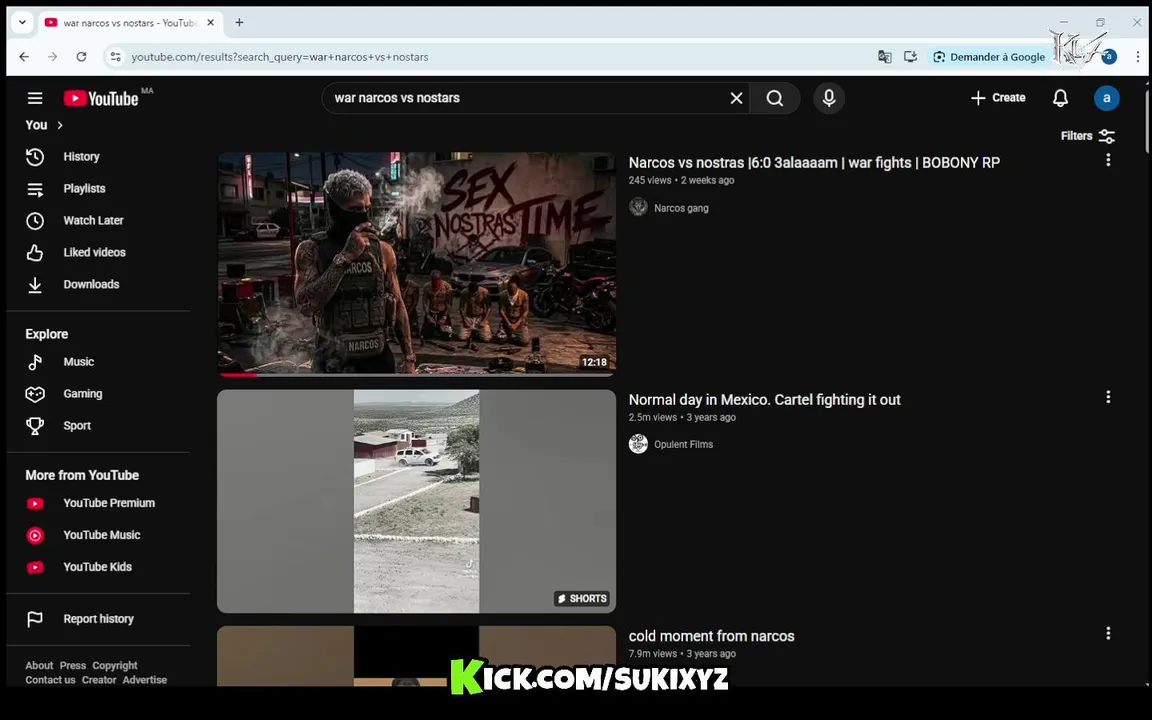Click the red progress bar on first video
This screenshot has height=720, width=1152.
click(237, 375)
